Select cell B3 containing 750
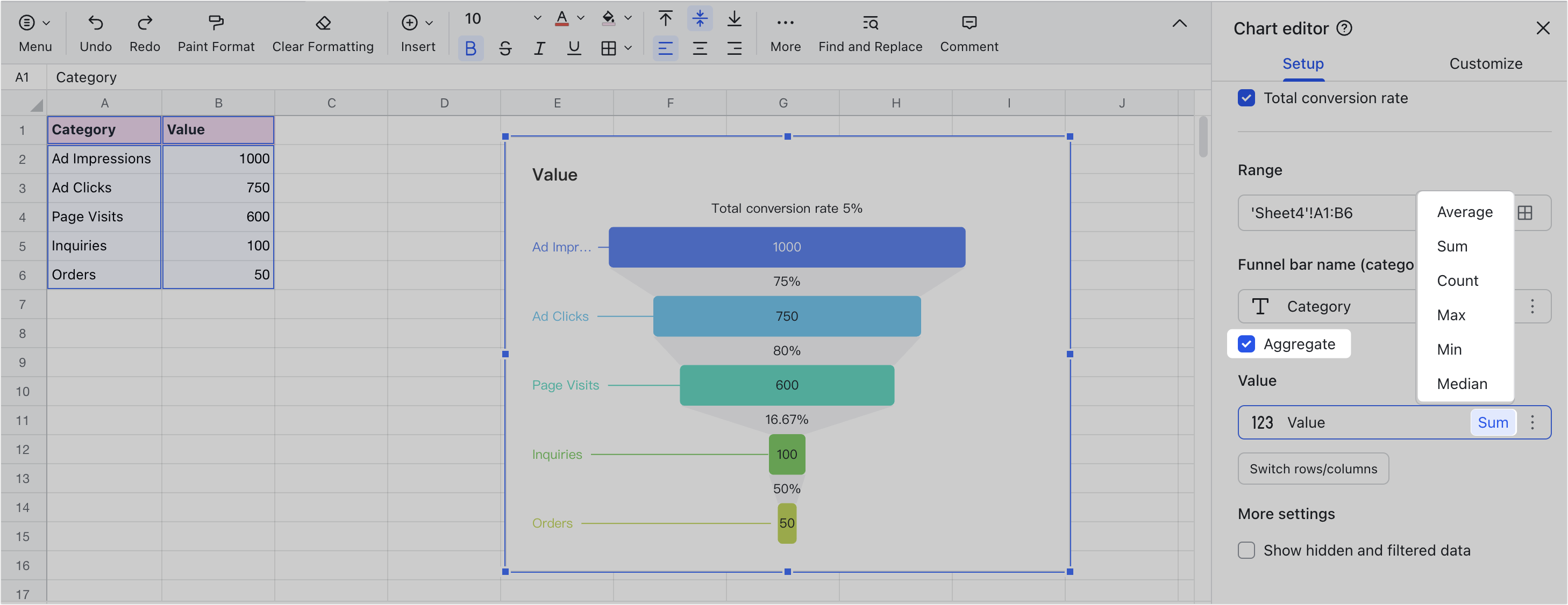Image resolution: width=1568 pixels, height=605 pixels. click(x=218, y=188)
